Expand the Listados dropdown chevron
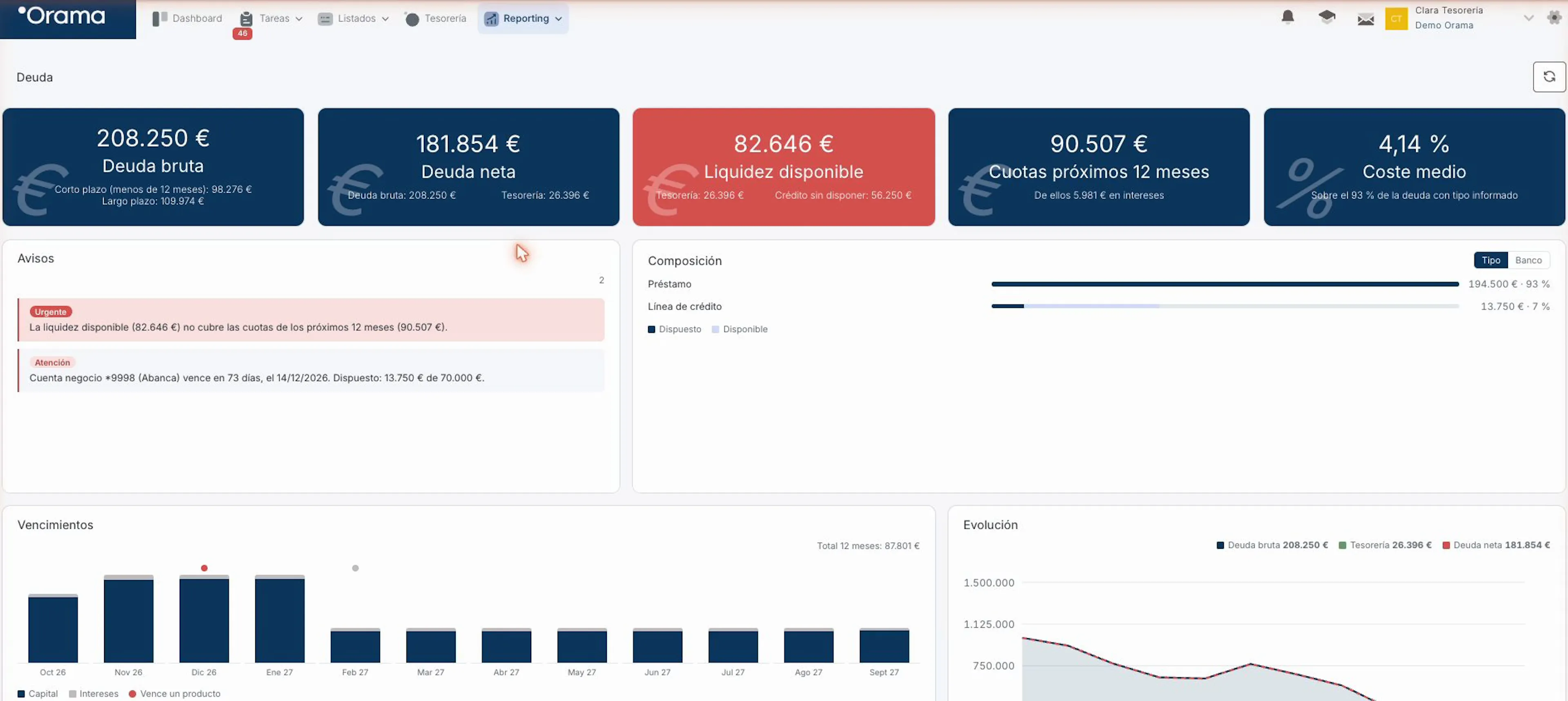The image size is (1568, 701). 385,19
